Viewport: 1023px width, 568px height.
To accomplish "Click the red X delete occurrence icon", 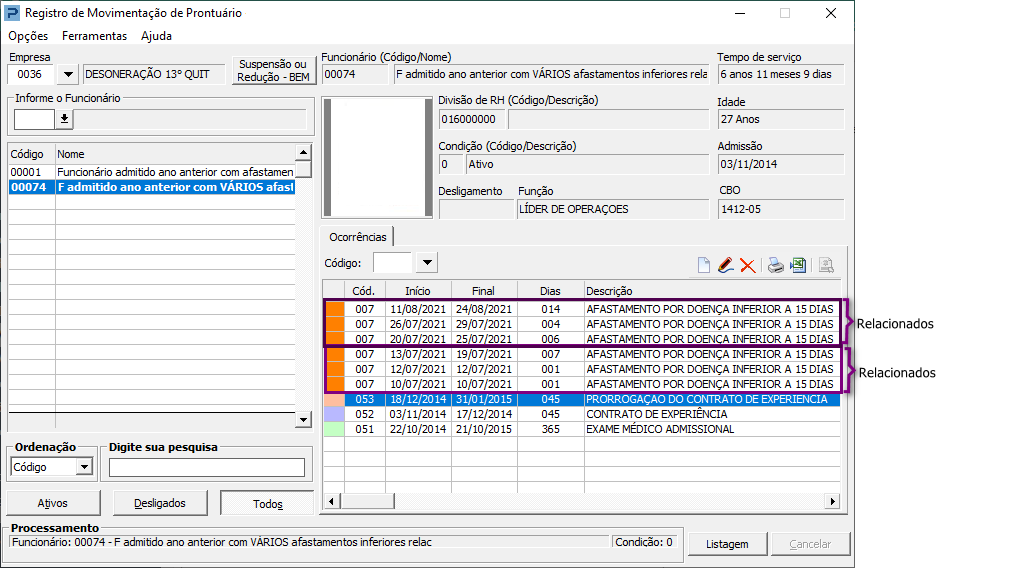I will pos(748,265).
